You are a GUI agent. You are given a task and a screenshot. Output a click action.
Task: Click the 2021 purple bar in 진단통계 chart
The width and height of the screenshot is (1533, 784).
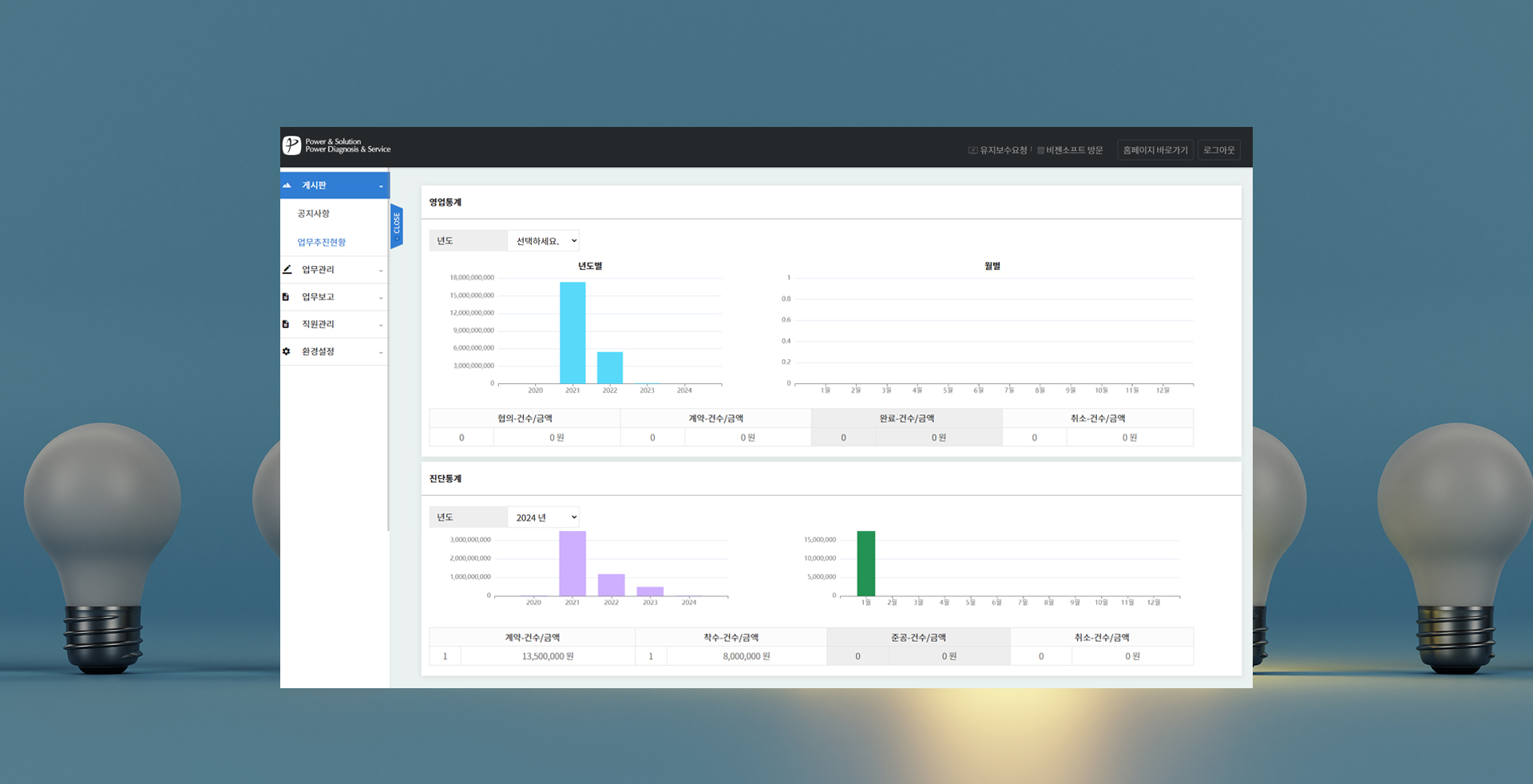(572, 564)
